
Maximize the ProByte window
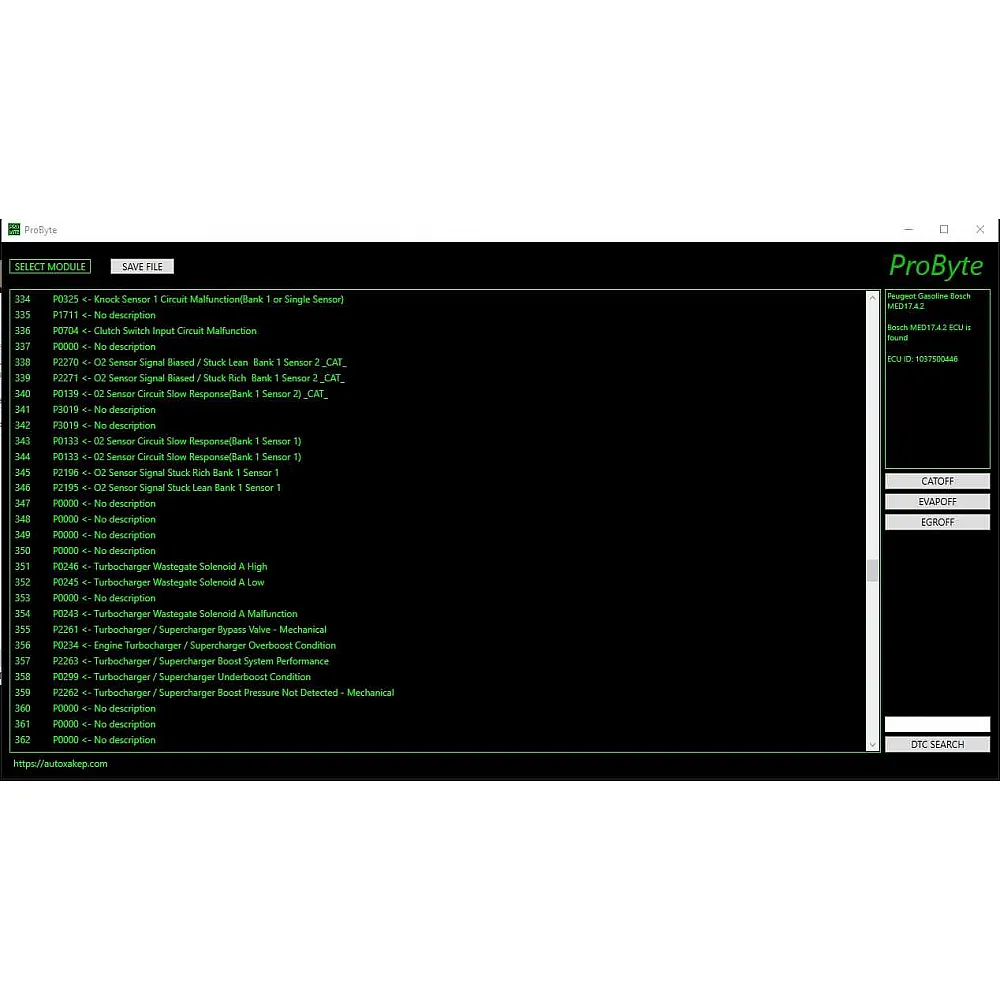click(943, 229)
